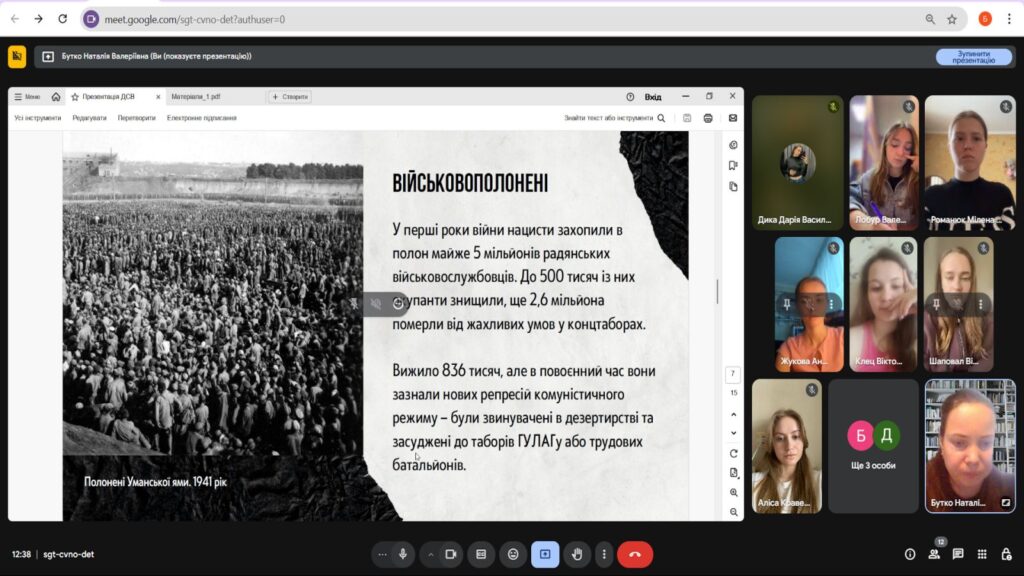Switch to the Матеріали_1.pdf tab
Viewport: 1024px width, 576px height.
tap(196, 97)
